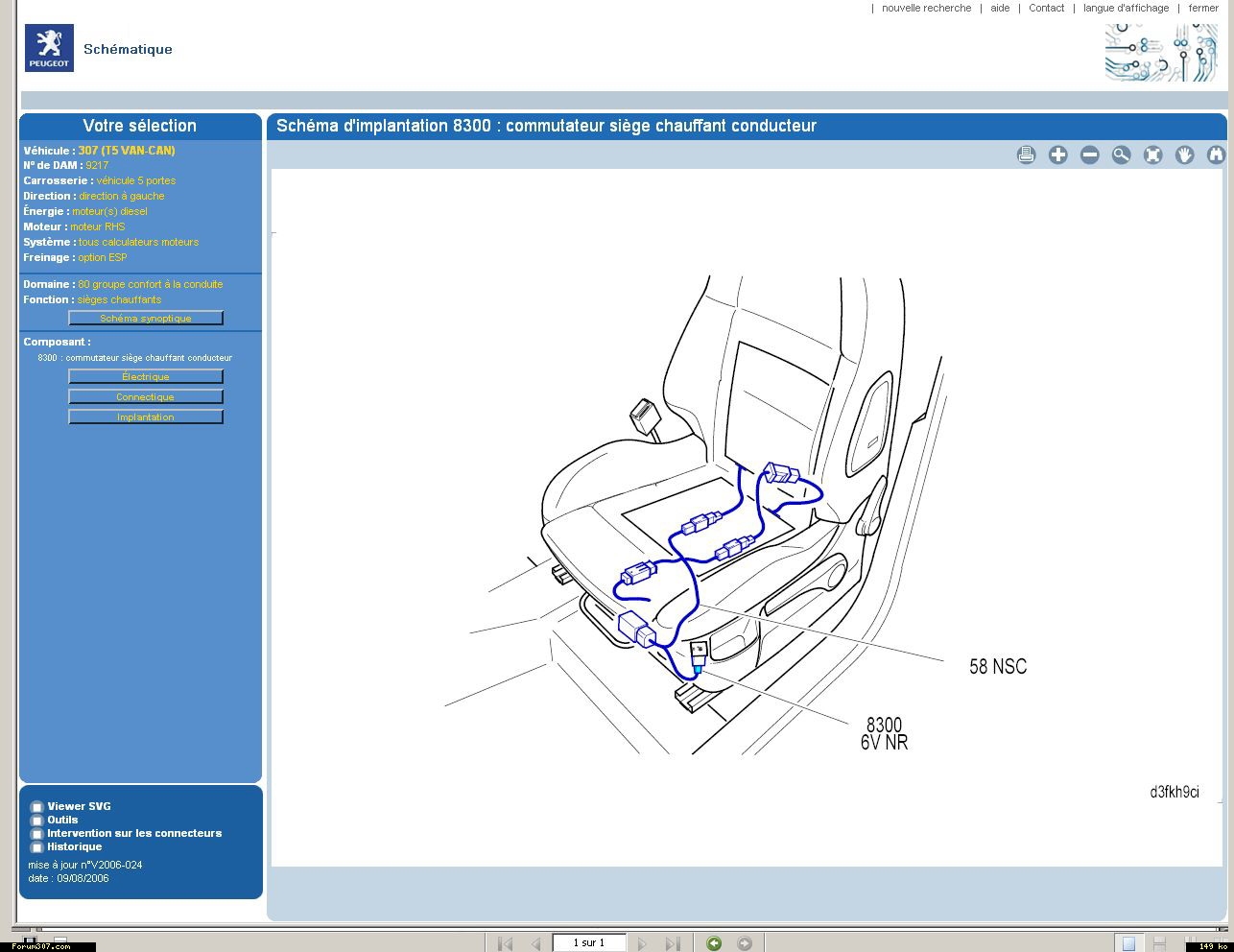Click the page number field
This screenshot has width=1234, height=952.
point(589,942)
